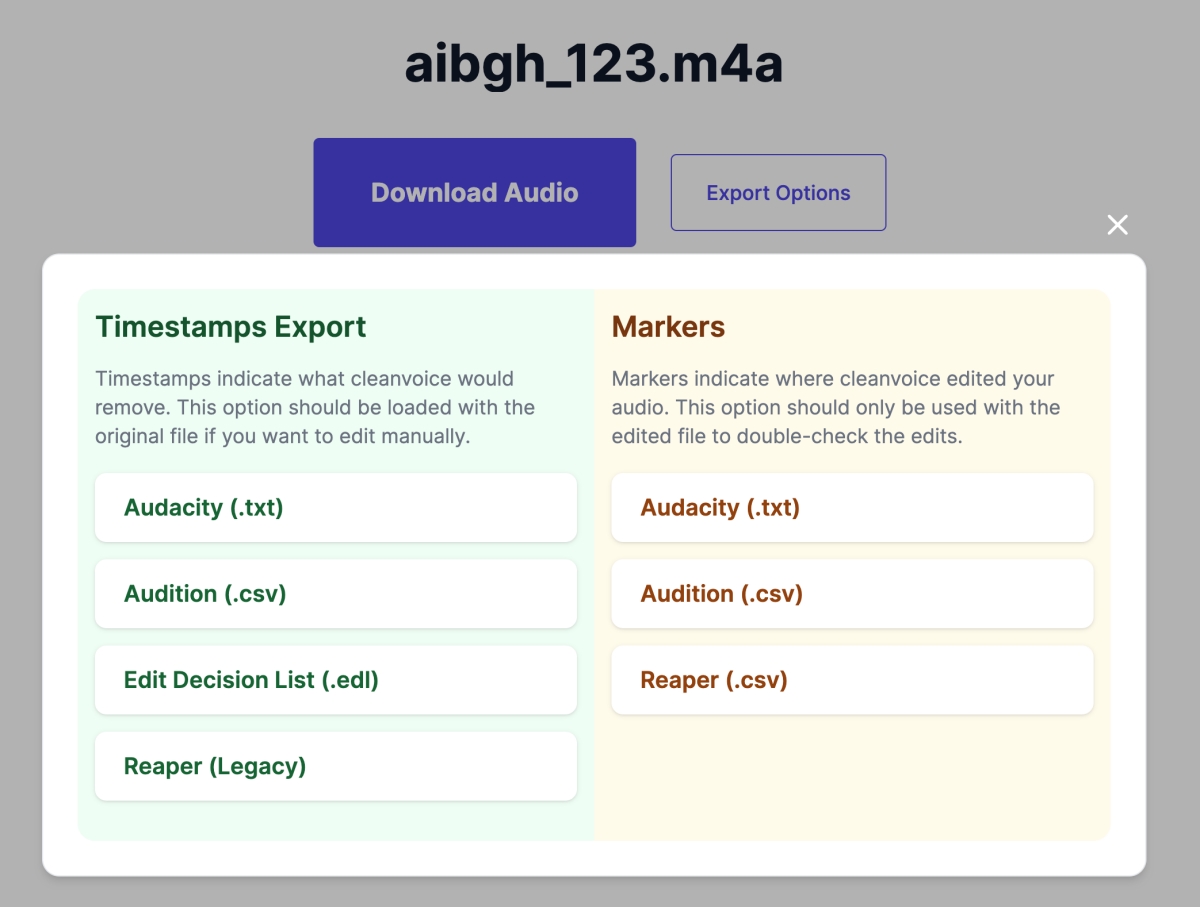The height and width of the screenshot is (907, 1200).
Task: Click green panel space beneath Reaper (Legacy)
Action: pyautogui.click(x=335, y=820)
